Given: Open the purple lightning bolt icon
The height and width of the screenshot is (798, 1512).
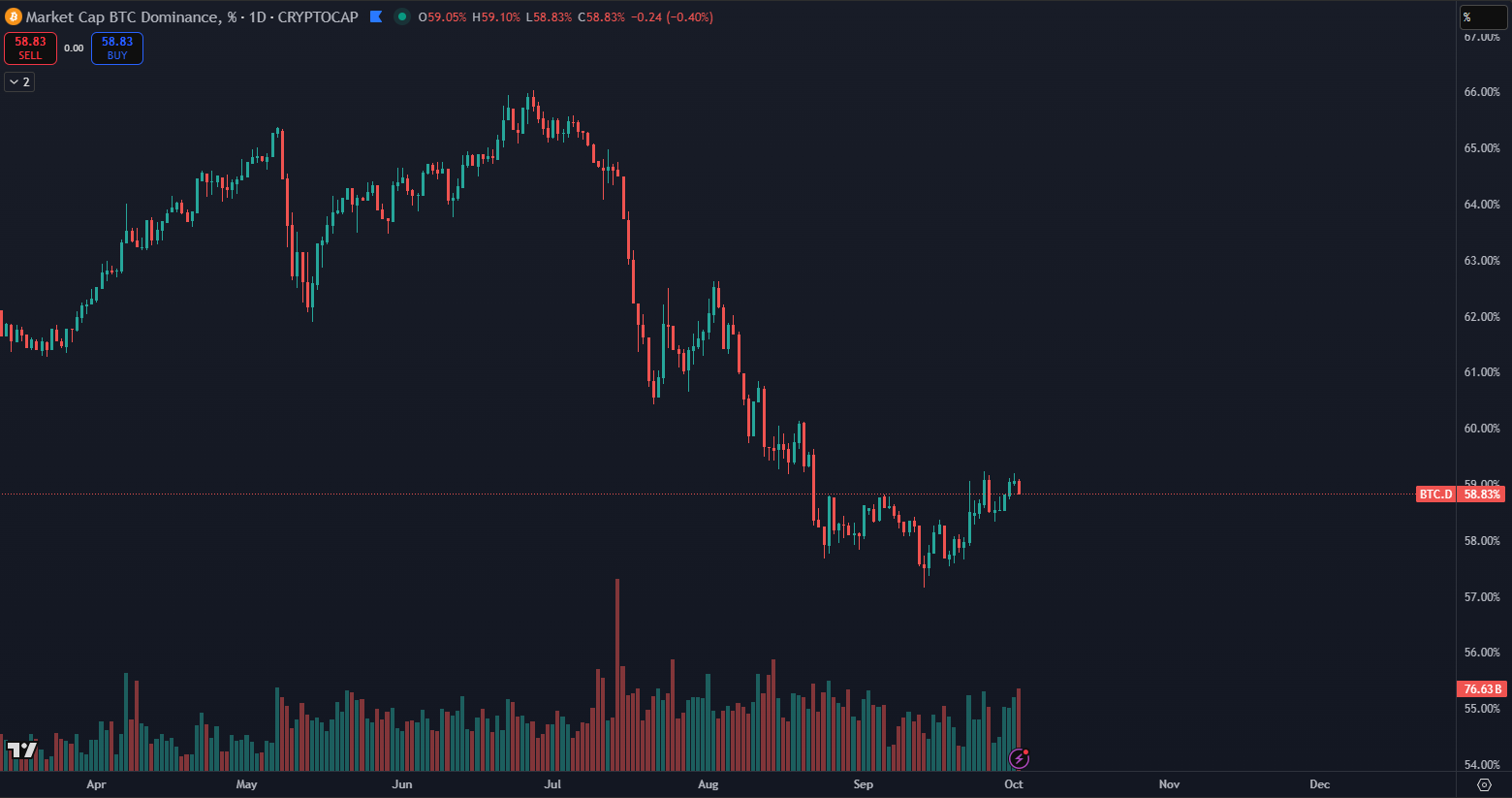Looking at the screenshot, I should click(1018, 758).
